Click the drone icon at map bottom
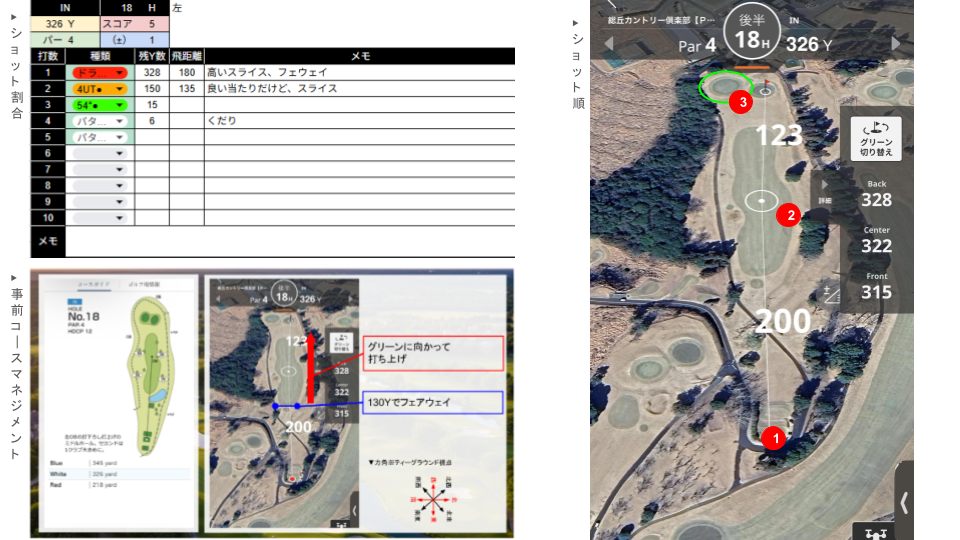The width and height of the screenshot is (960, 540). click(875, 532)
